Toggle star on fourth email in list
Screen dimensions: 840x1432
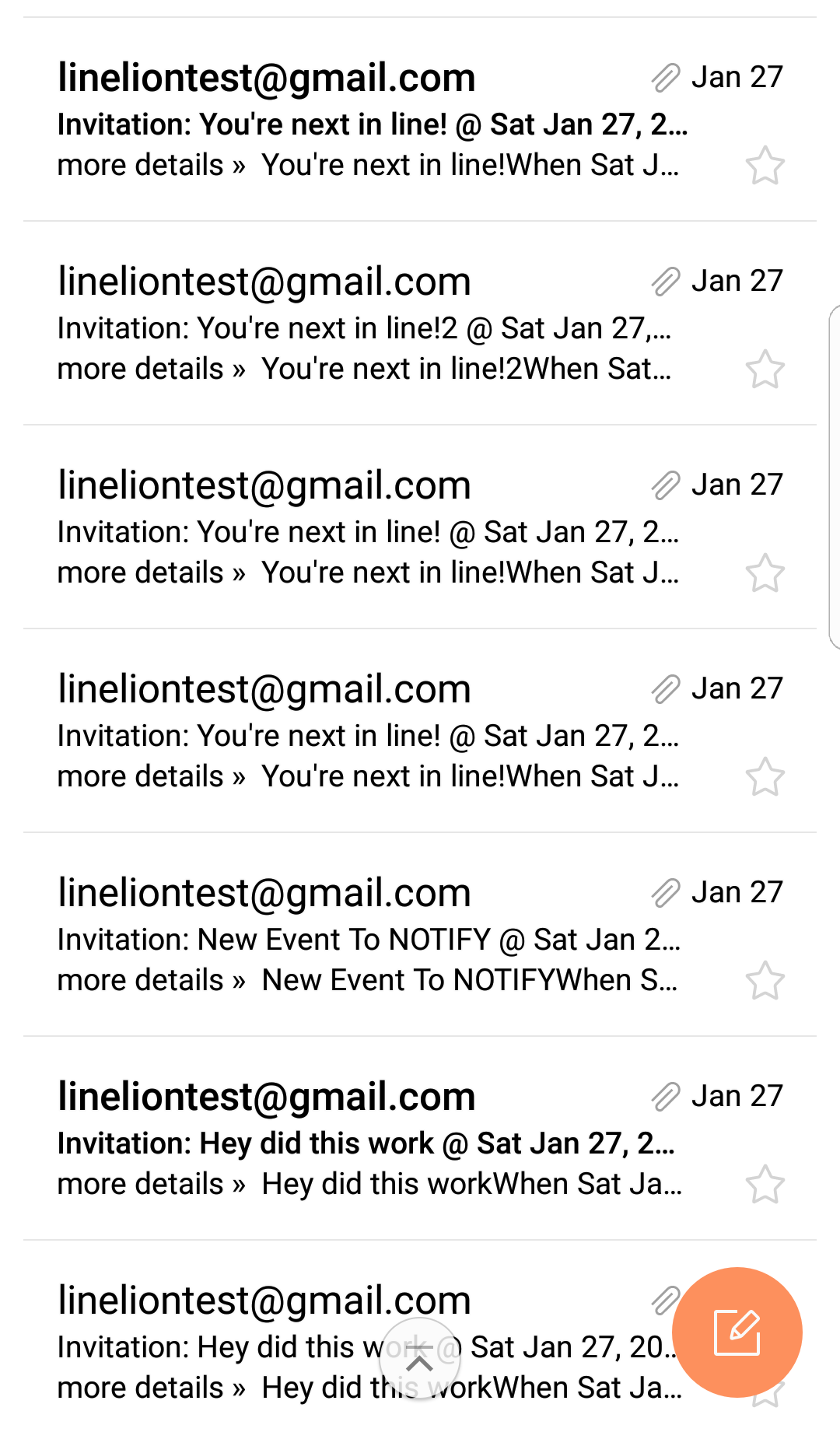point(765,776)
